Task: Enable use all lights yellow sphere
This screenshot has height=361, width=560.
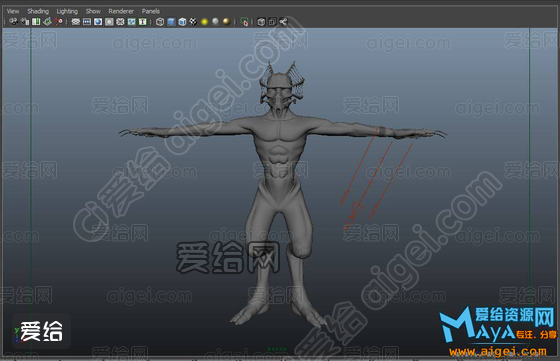Action: point(204,22)
